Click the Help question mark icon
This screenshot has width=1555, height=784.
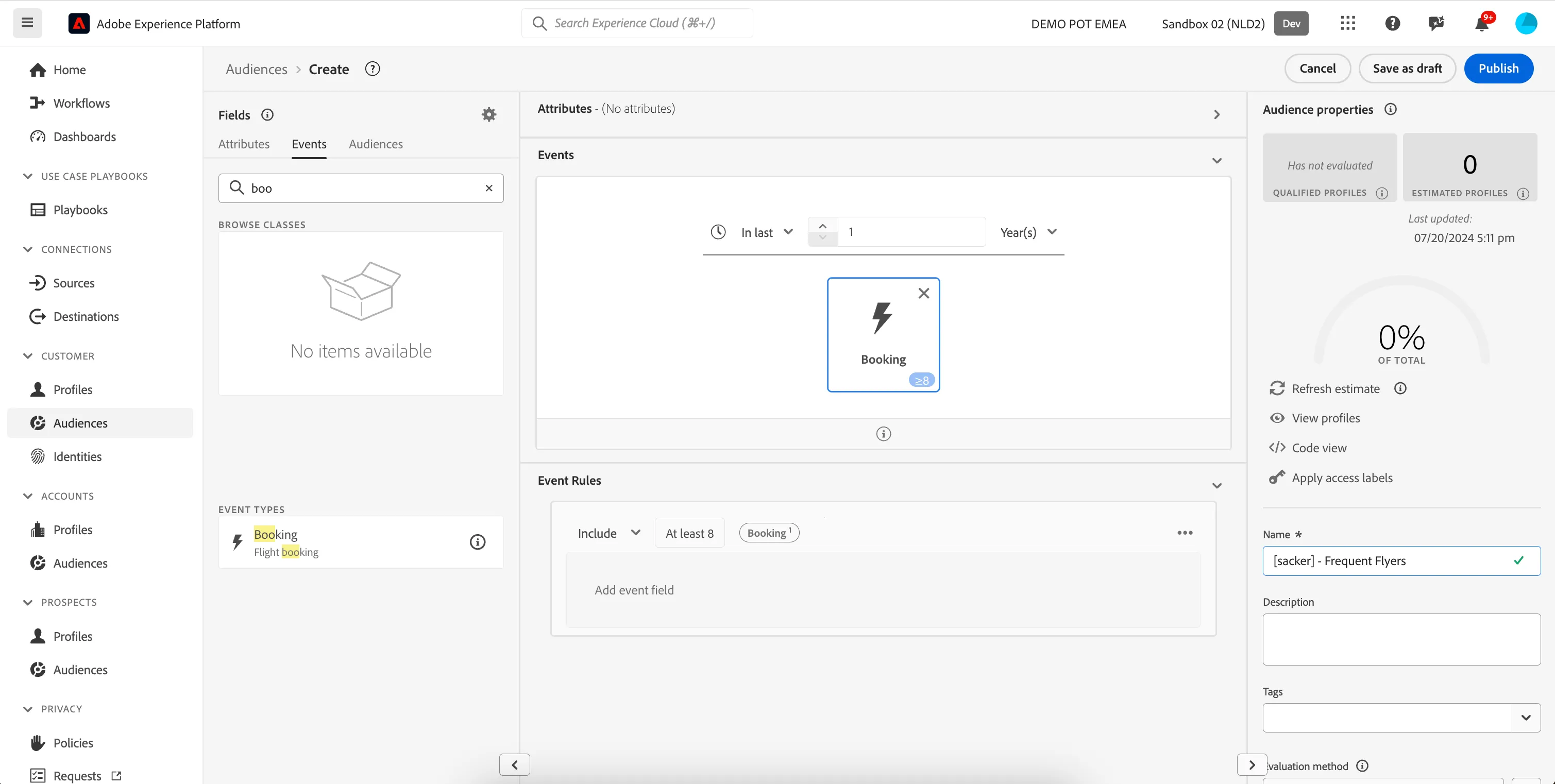[x=1392, y=24]
